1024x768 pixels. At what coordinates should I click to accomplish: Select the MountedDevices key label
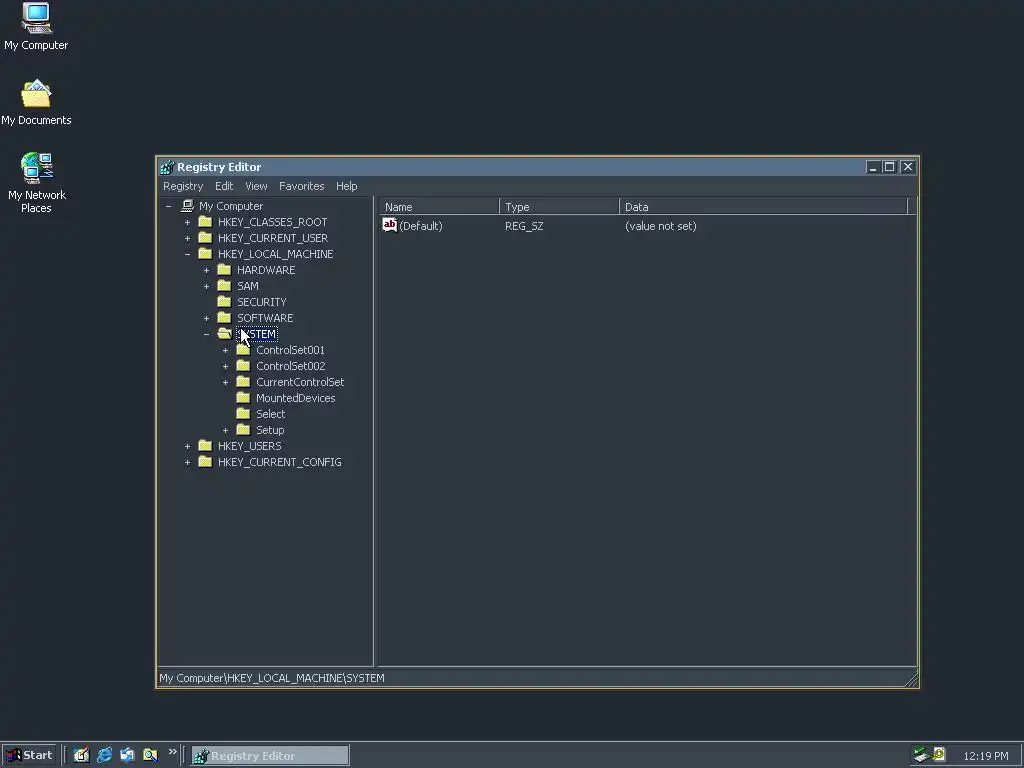[295, 398]
